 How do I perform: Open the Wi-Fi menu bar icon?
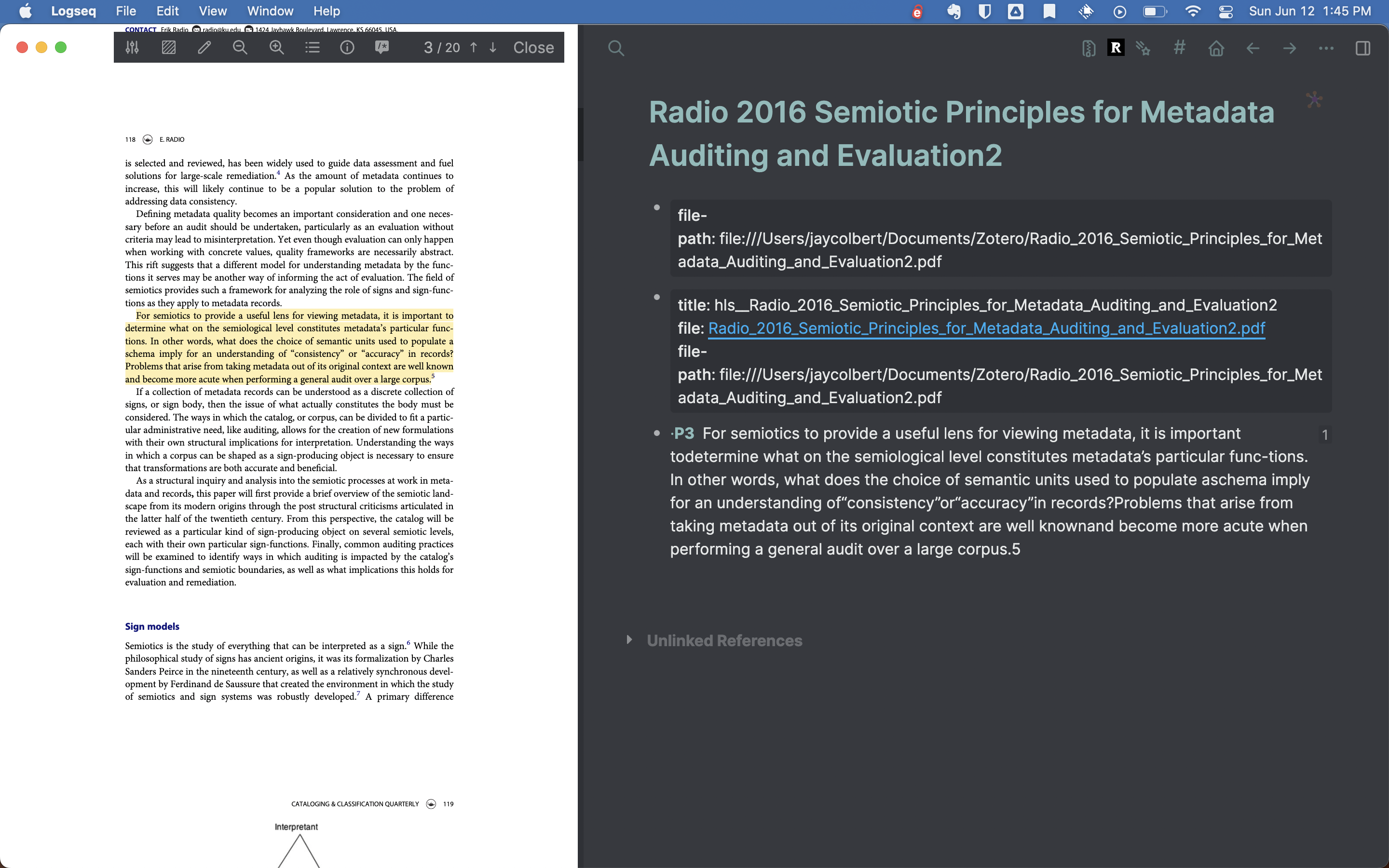pyautogui.click(x=1193, y=11)
